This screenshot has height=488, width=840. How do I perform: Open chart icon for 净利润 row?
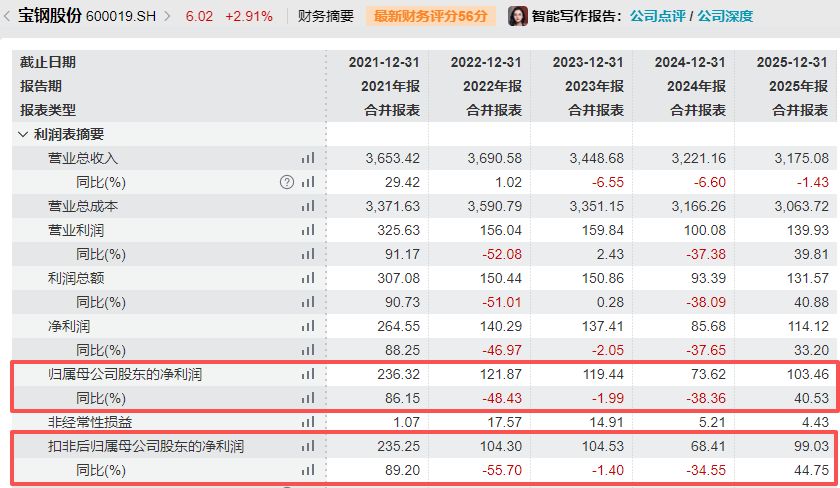(308, 326)
